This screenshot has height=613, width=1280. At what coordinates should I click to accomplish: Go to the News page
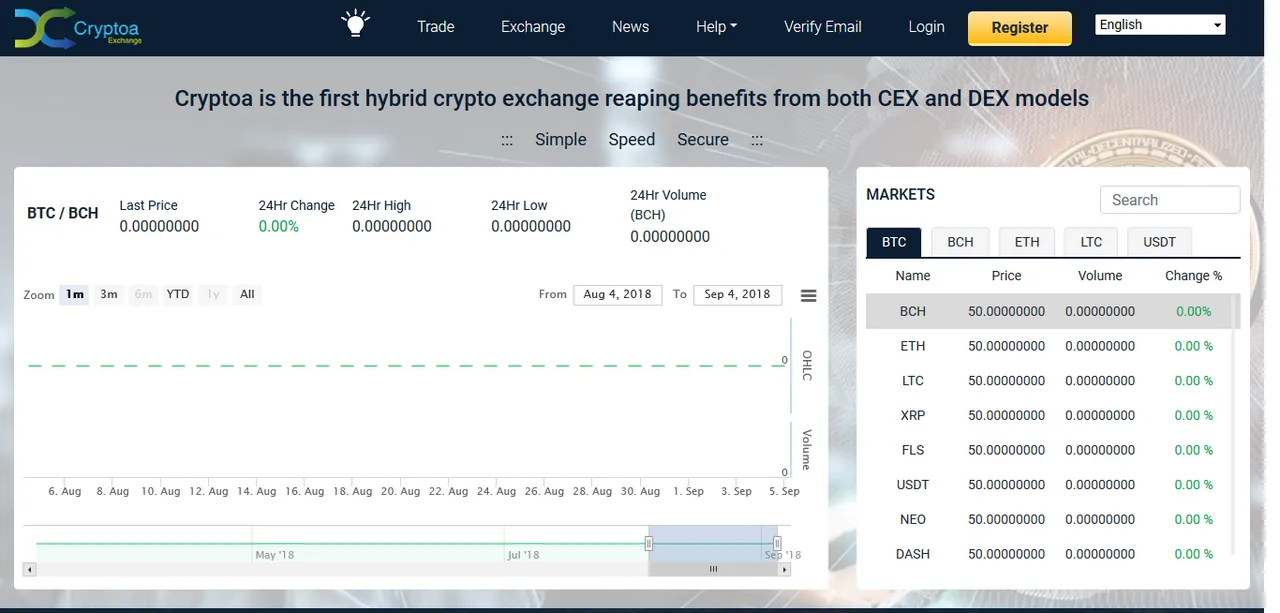(630, 27)
